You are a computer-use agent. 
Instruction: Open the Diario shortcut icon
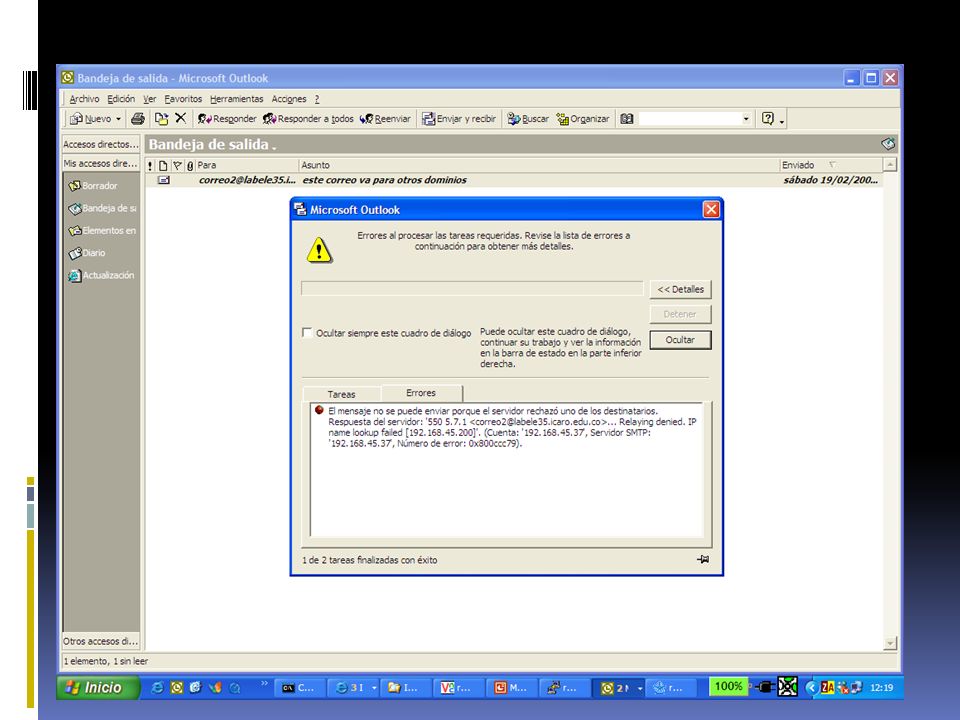[x=75, y=253]
